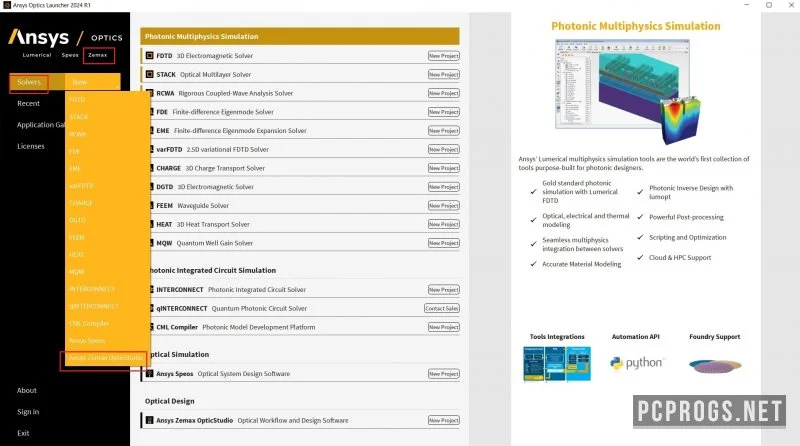Choose DGTD in the New dropdown menu
Image resolution: width=800 pixels, height=446 pixels.
[x=78, y=220]
